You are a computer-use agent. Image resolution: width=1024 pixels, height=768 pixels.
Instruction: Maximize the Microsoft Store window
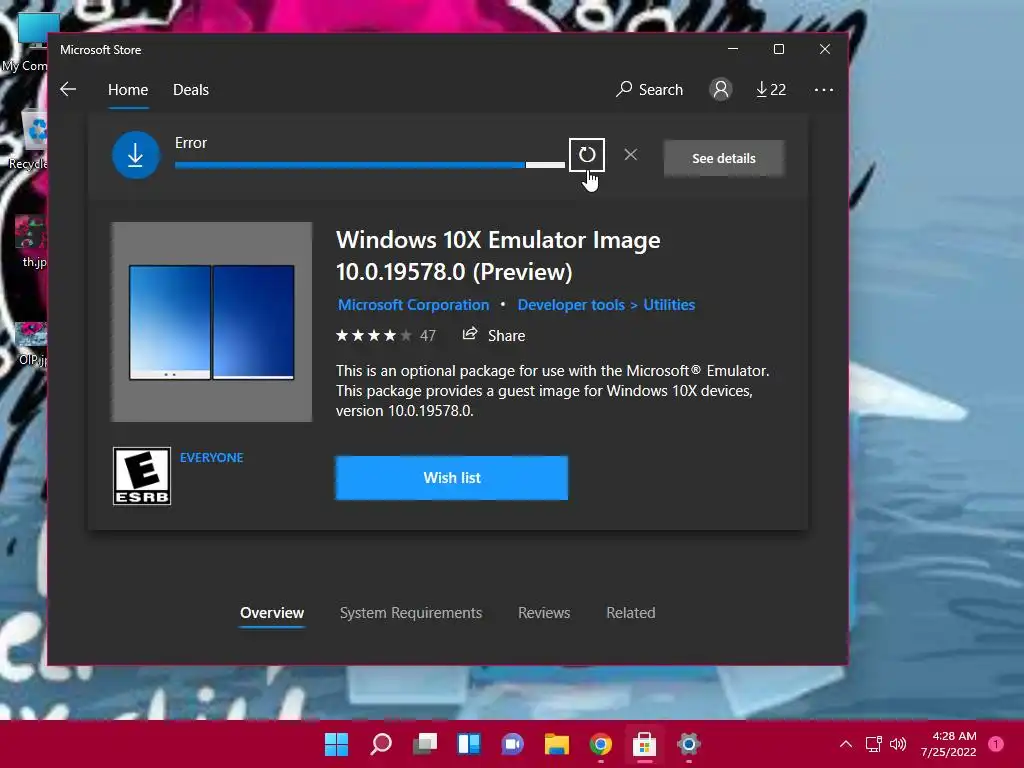(x=778, y=49)
